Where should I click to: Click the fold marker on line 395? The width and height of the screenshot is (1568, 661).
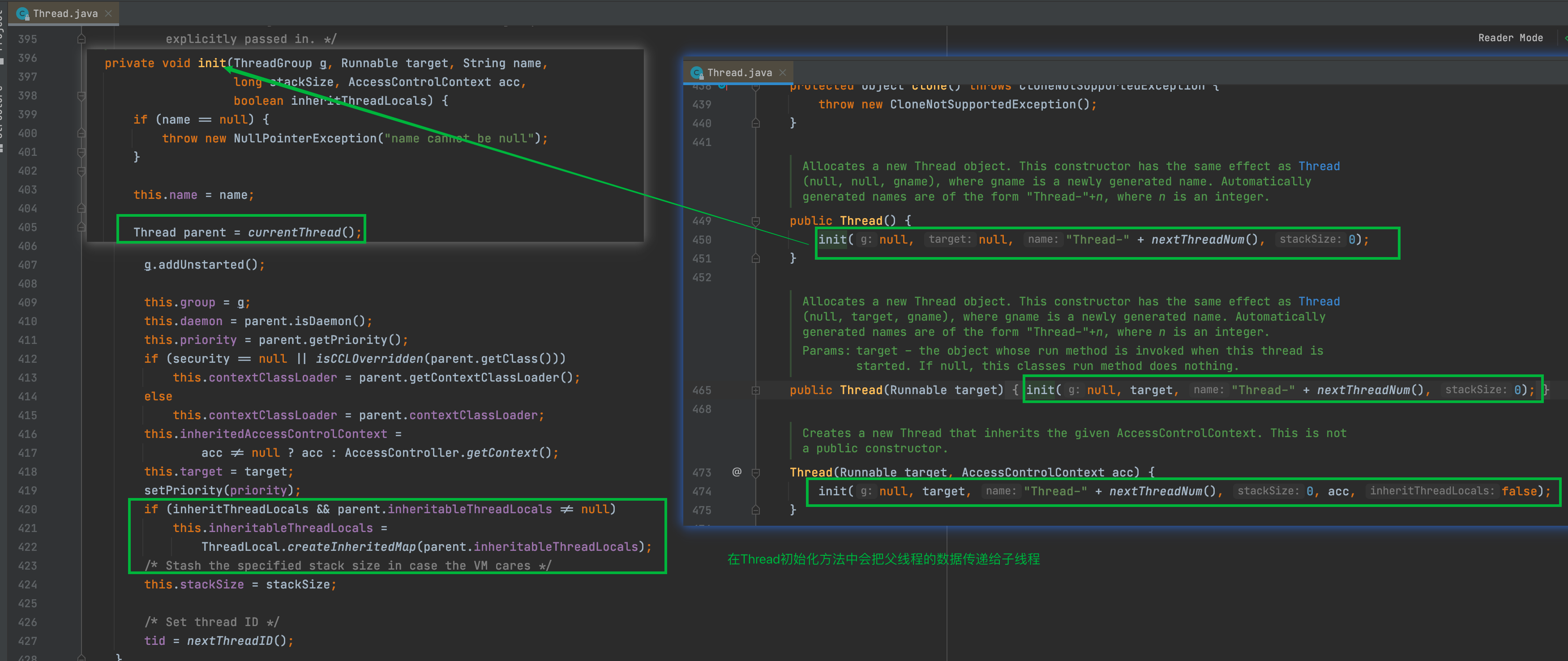click(81, 39)
